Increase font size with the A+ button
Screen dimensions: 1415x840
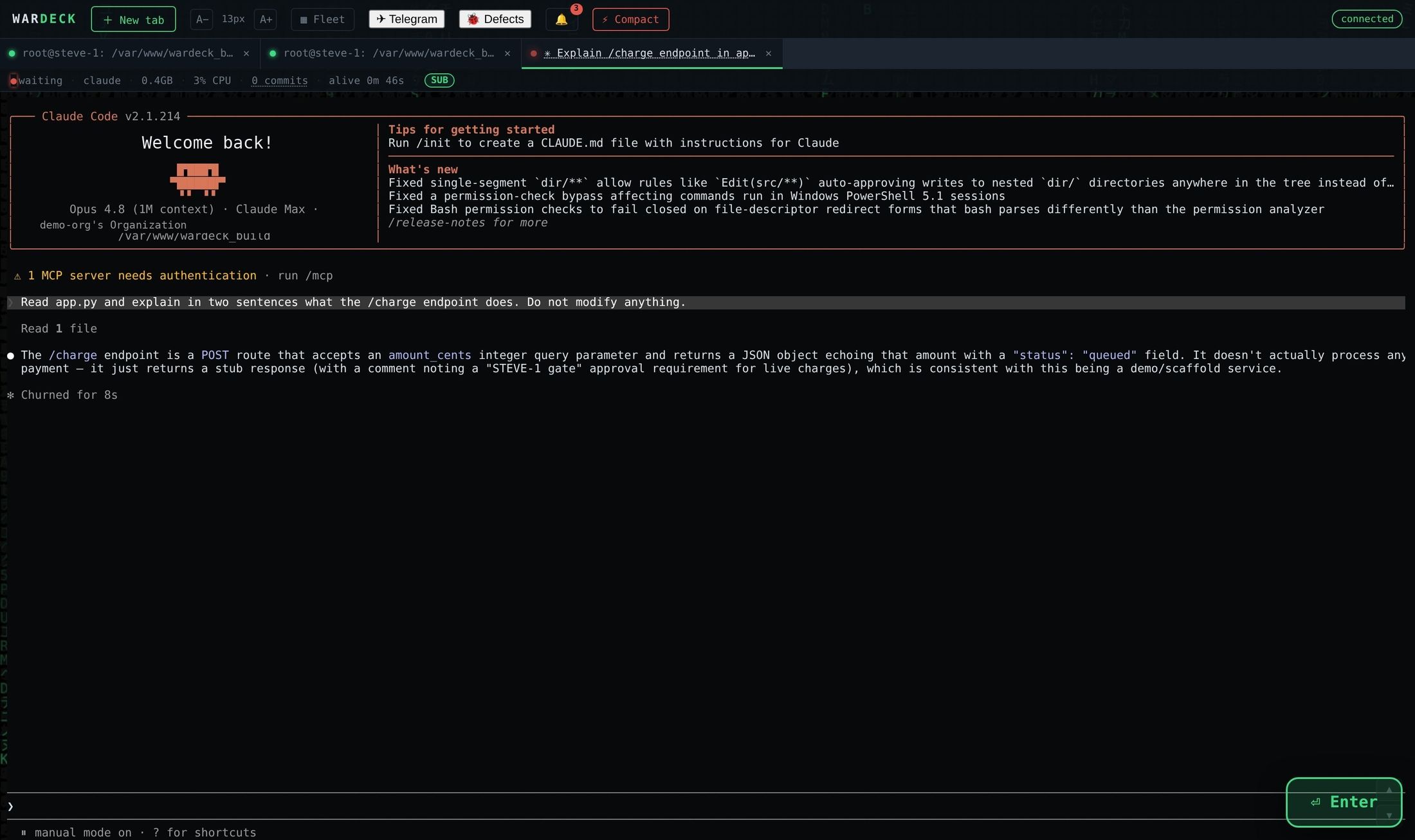click(x=266, y=19)
